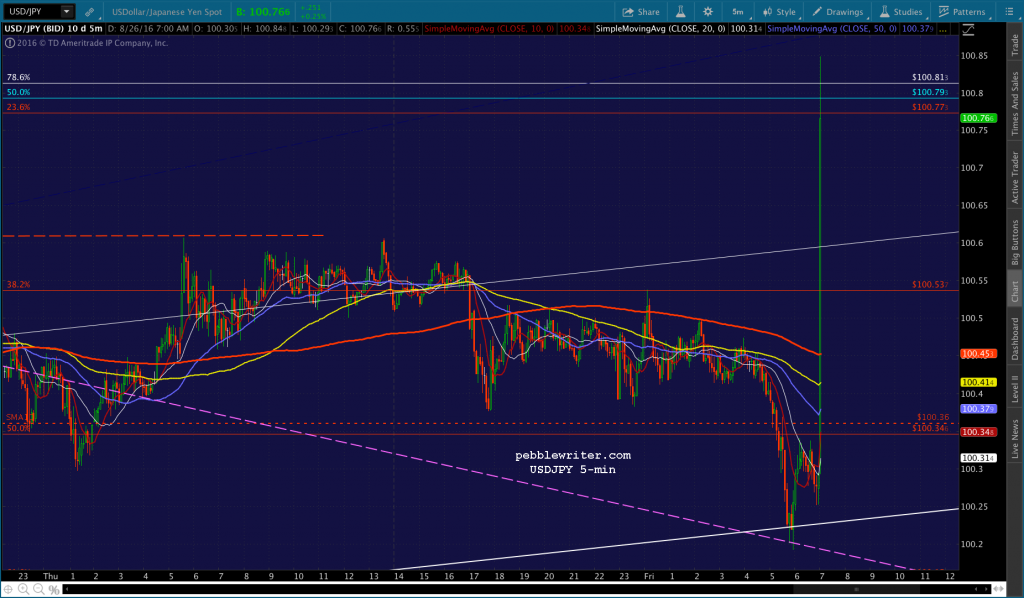Click the D: 8/26/16 7:00 AM date readout
Image resolution: width=1024 pixels, height=598 pixels.
148,29
